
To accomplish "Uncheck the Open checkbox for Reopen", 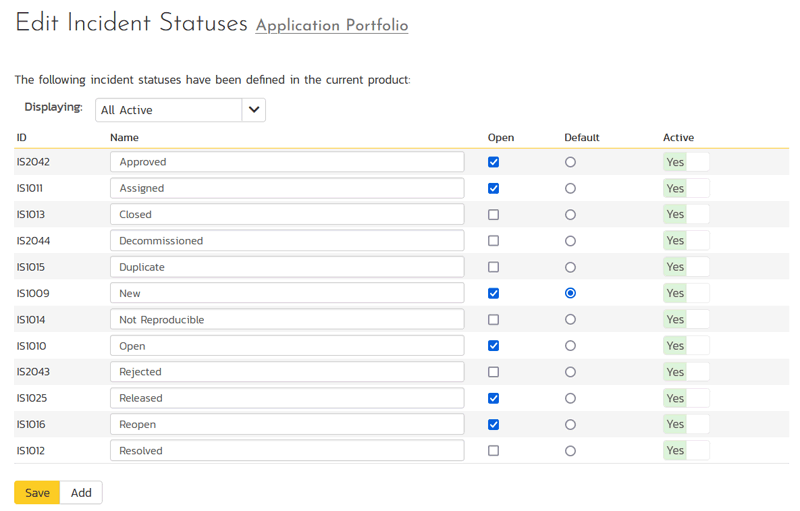I will pos(493,425).
